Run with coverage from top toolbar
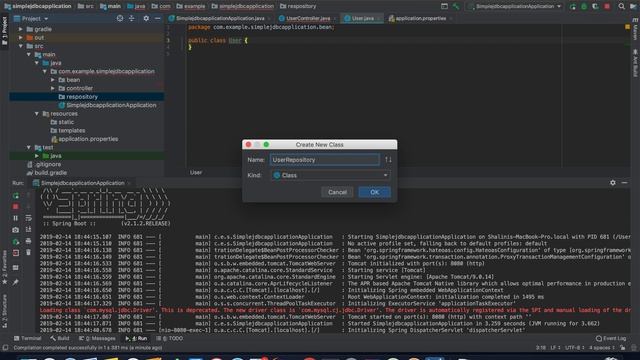Screen dimensions: 640x360 [x=596, y=6]
